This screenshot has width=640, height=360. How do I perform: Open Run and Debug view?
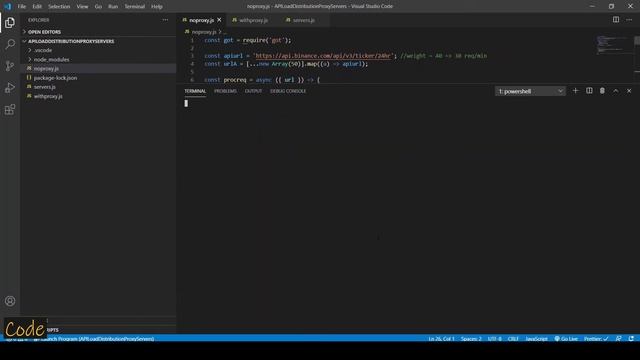(x=10, y=87)
